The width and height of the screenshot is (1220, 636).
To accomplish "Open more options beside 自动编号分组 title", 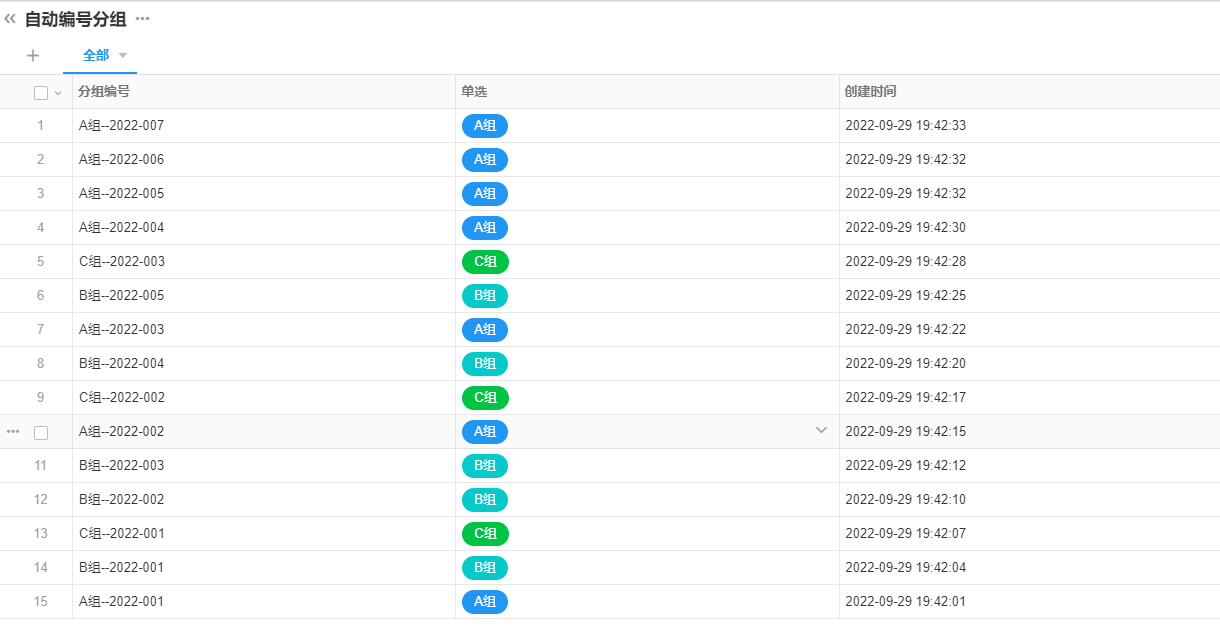I will (x=143, y=19).
